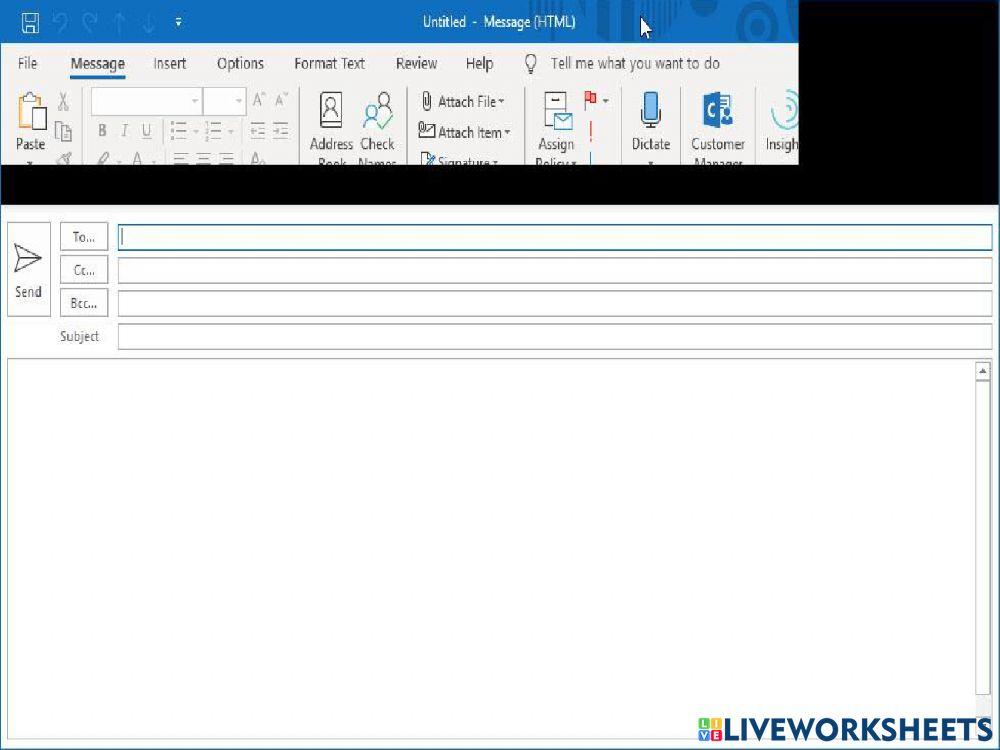Switch to the Format Text ribbon tab
The width and height of the screenshot is (1000, 750).
[x=329, y=63]
